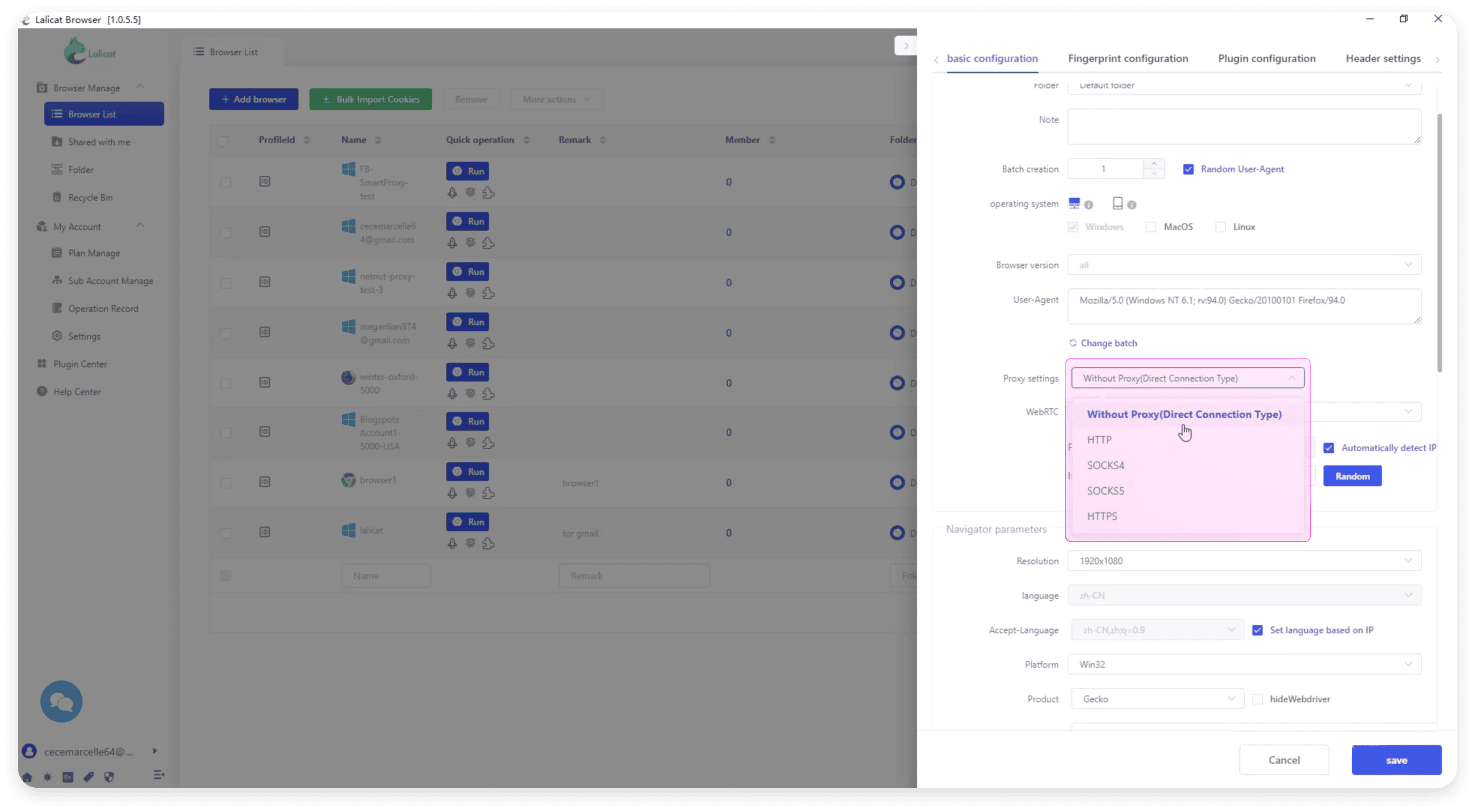Click the ID icon in browser1 row

tap(265, 482)
